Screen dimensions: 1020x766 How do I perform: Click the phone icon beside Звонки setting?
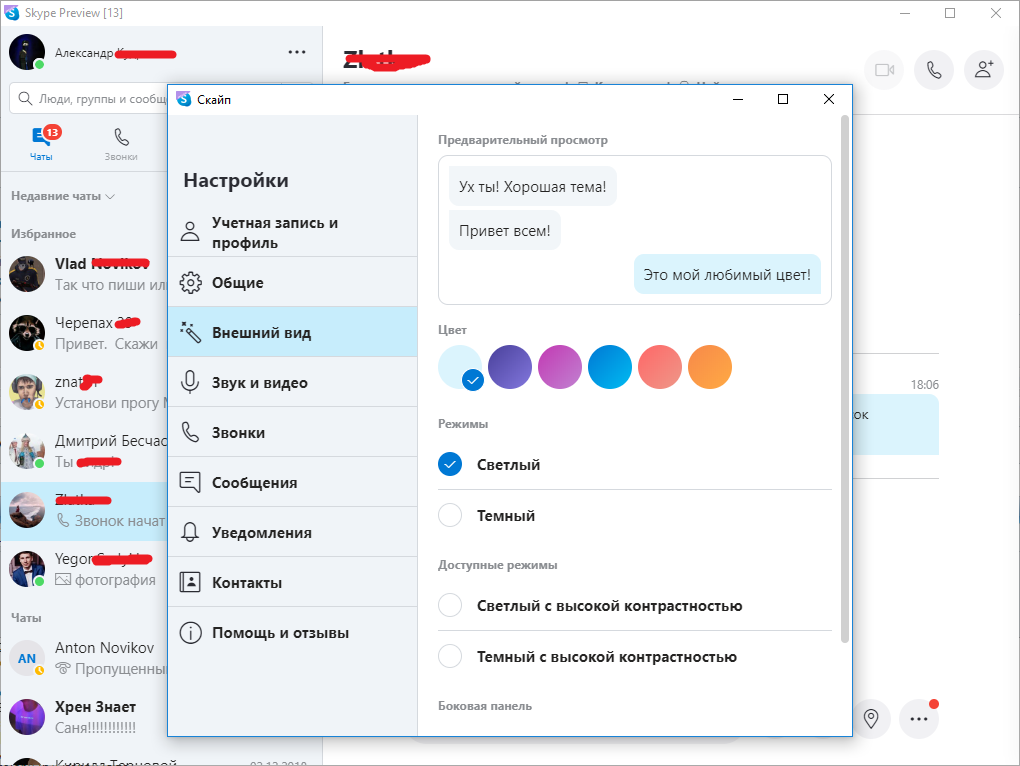190,432
